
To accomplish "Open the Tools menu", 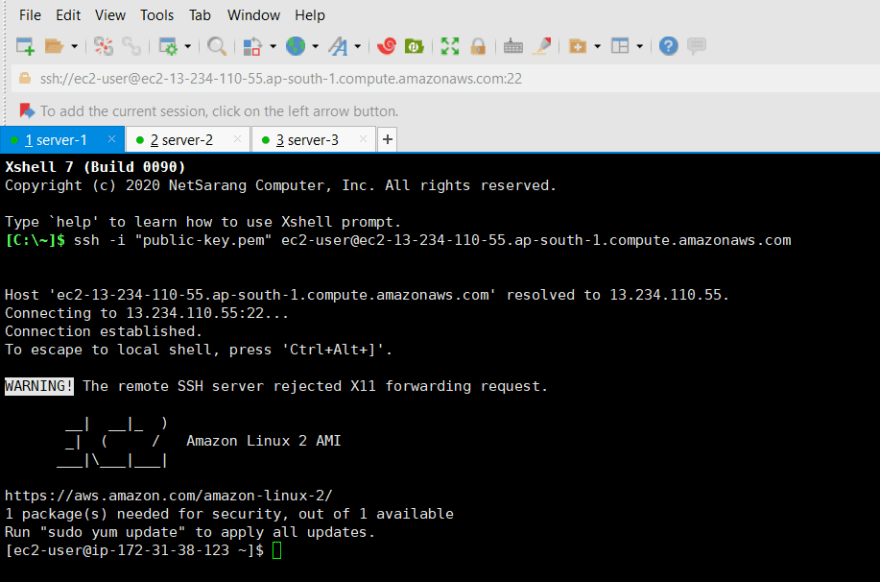I will [157, 15].
